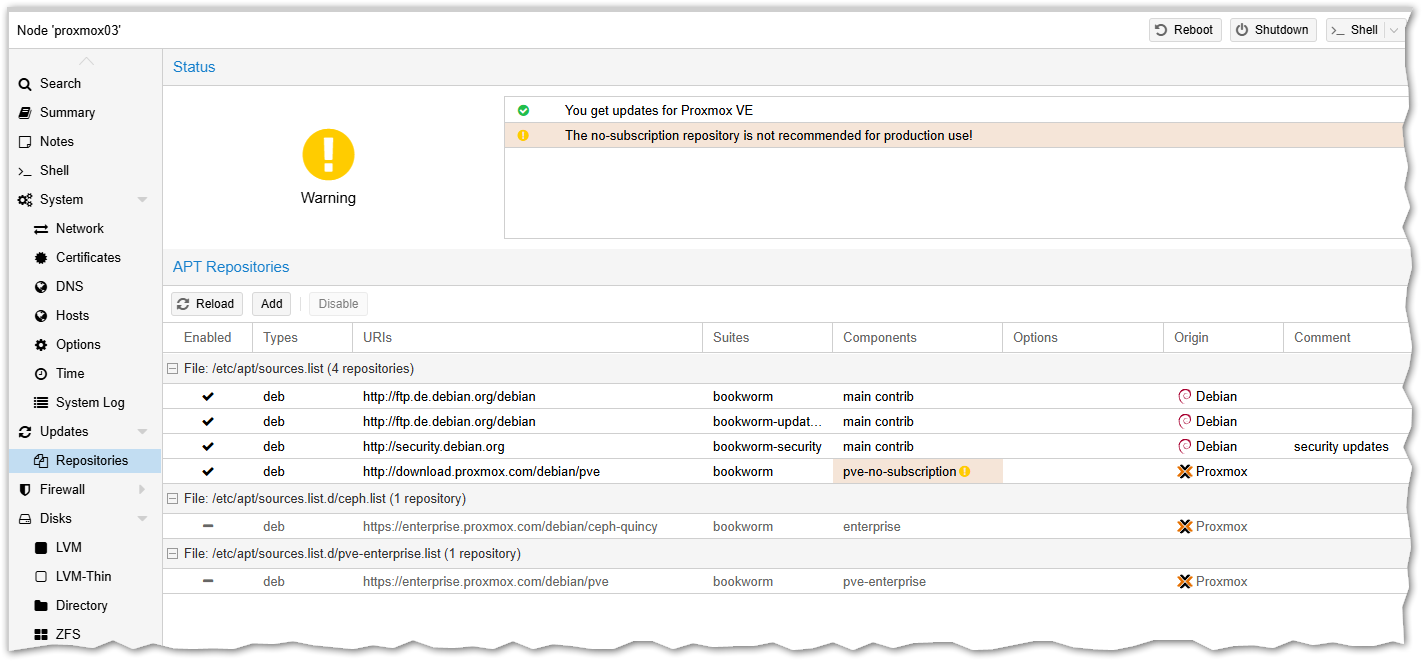
Task: Open Summary via its book icon
Action: 25,113
